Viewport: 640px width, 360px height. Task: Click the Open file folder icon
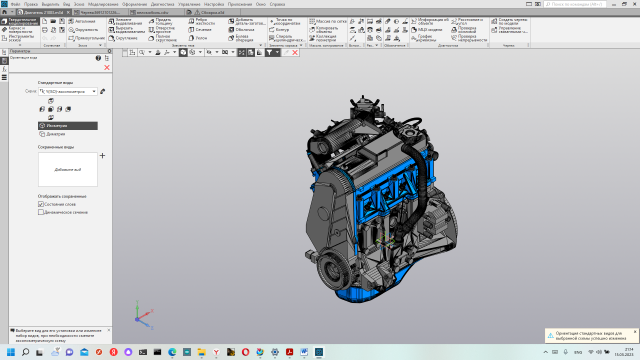pos(53,21)
